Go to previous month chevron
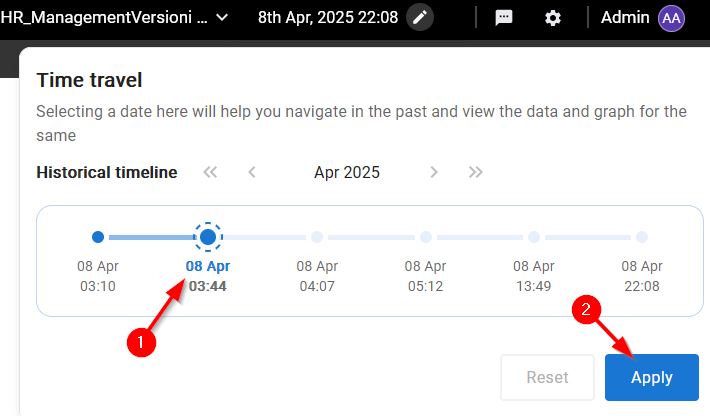The width and height of the screenshot is (710, 416). pos(252,172)
